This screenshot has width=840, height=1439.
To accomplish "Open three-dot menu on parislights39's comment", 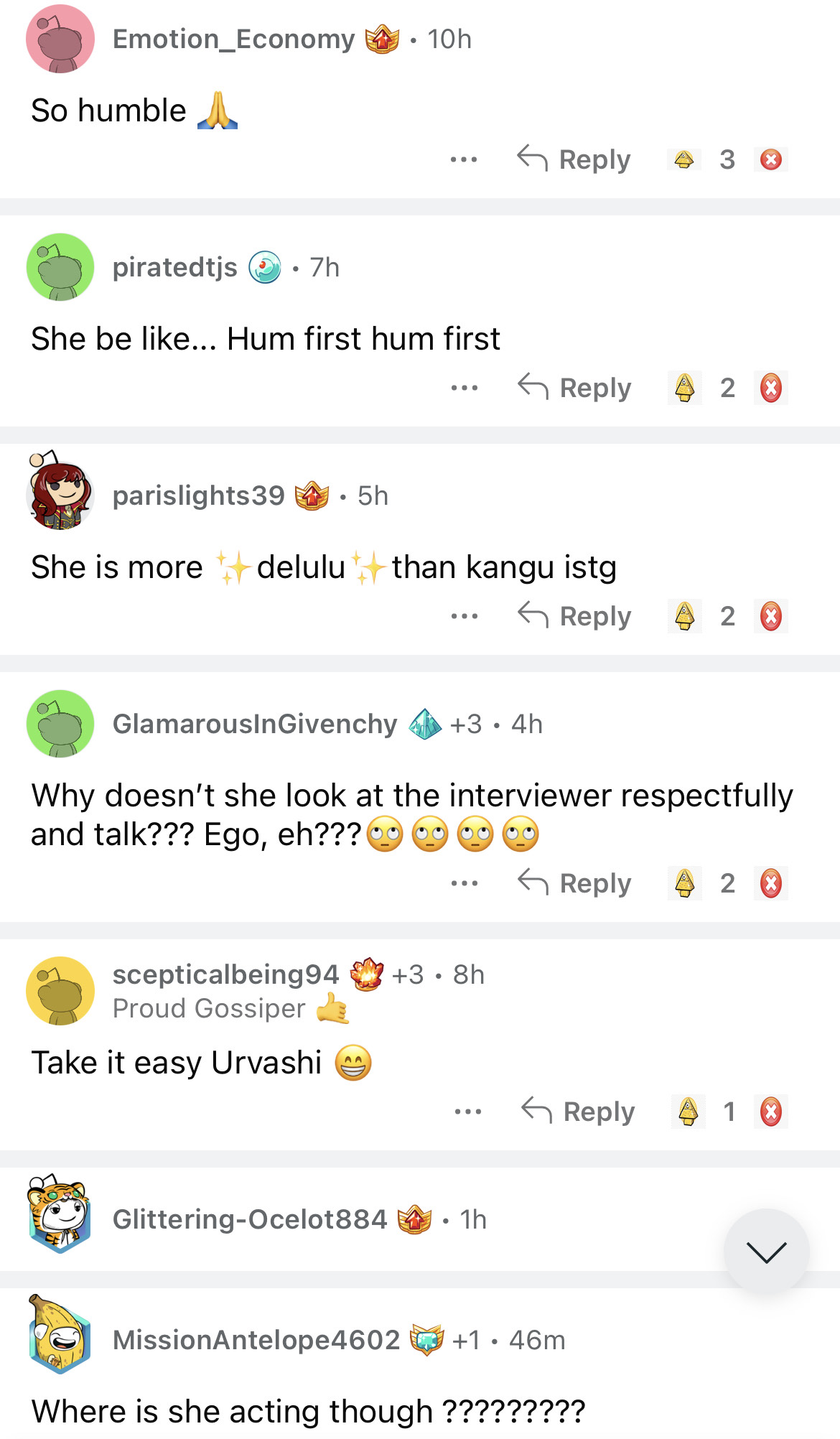I will (465, 616).
